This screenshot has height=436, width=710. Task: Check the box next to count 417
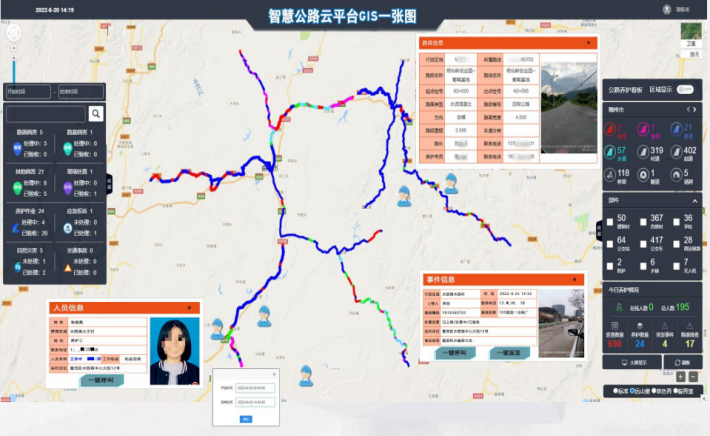[x=643, y=244]
